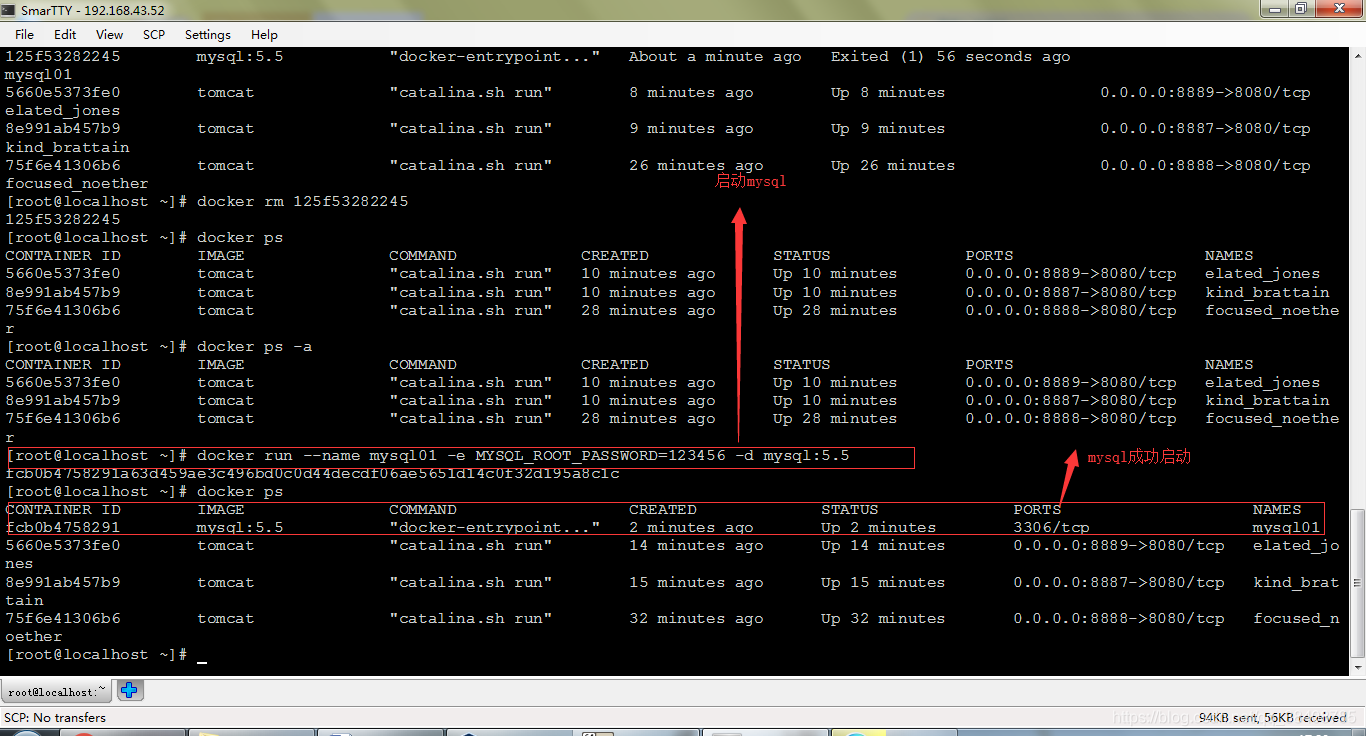Open the File menu

point(24,34)
